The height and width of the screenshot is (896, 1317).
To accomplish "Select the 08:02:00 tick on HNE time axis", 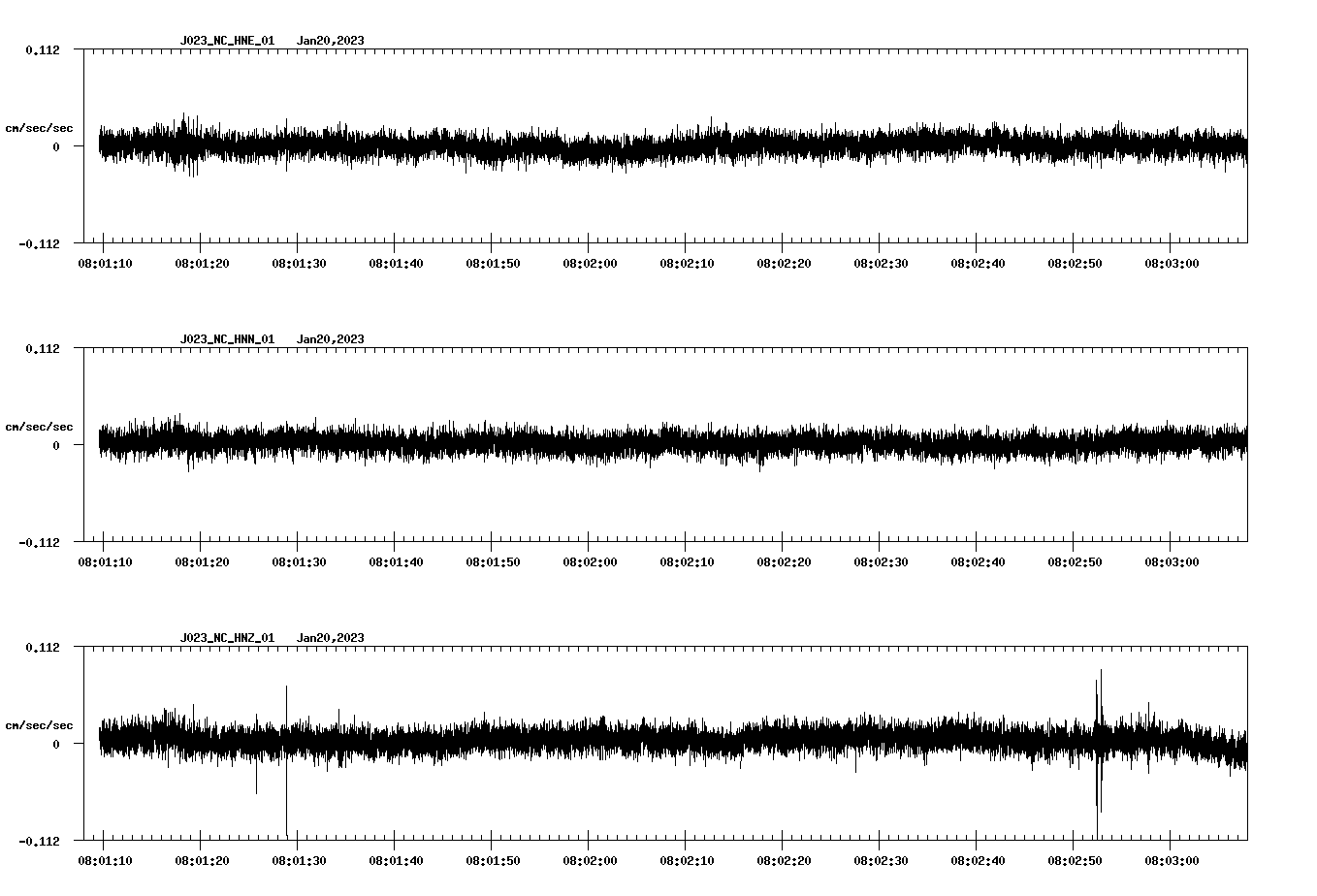I will point(589,262).
